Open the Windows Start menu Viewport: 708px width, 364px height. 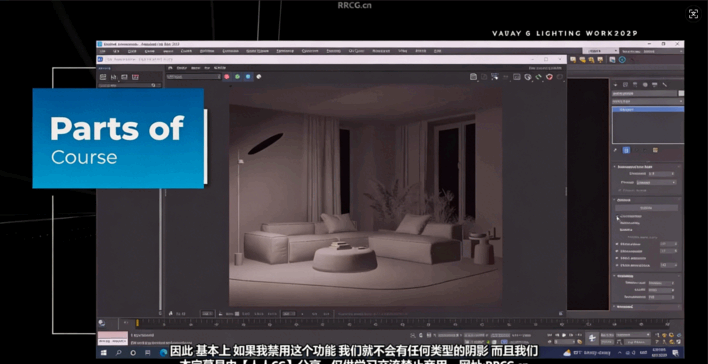click(103, 353)
